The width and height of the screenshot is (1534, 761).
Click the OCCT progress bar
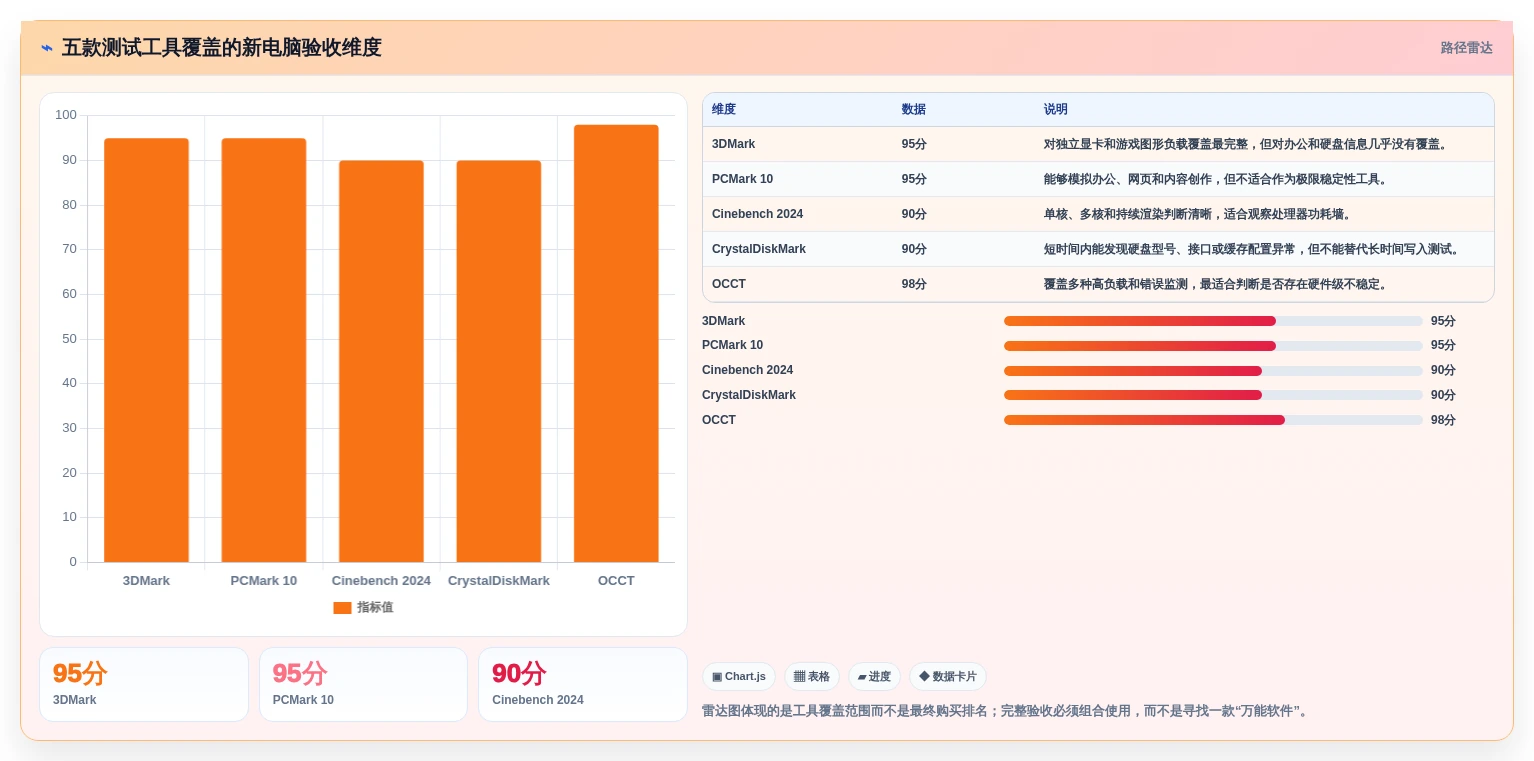pyautogui.click(x=1213, y=420)
